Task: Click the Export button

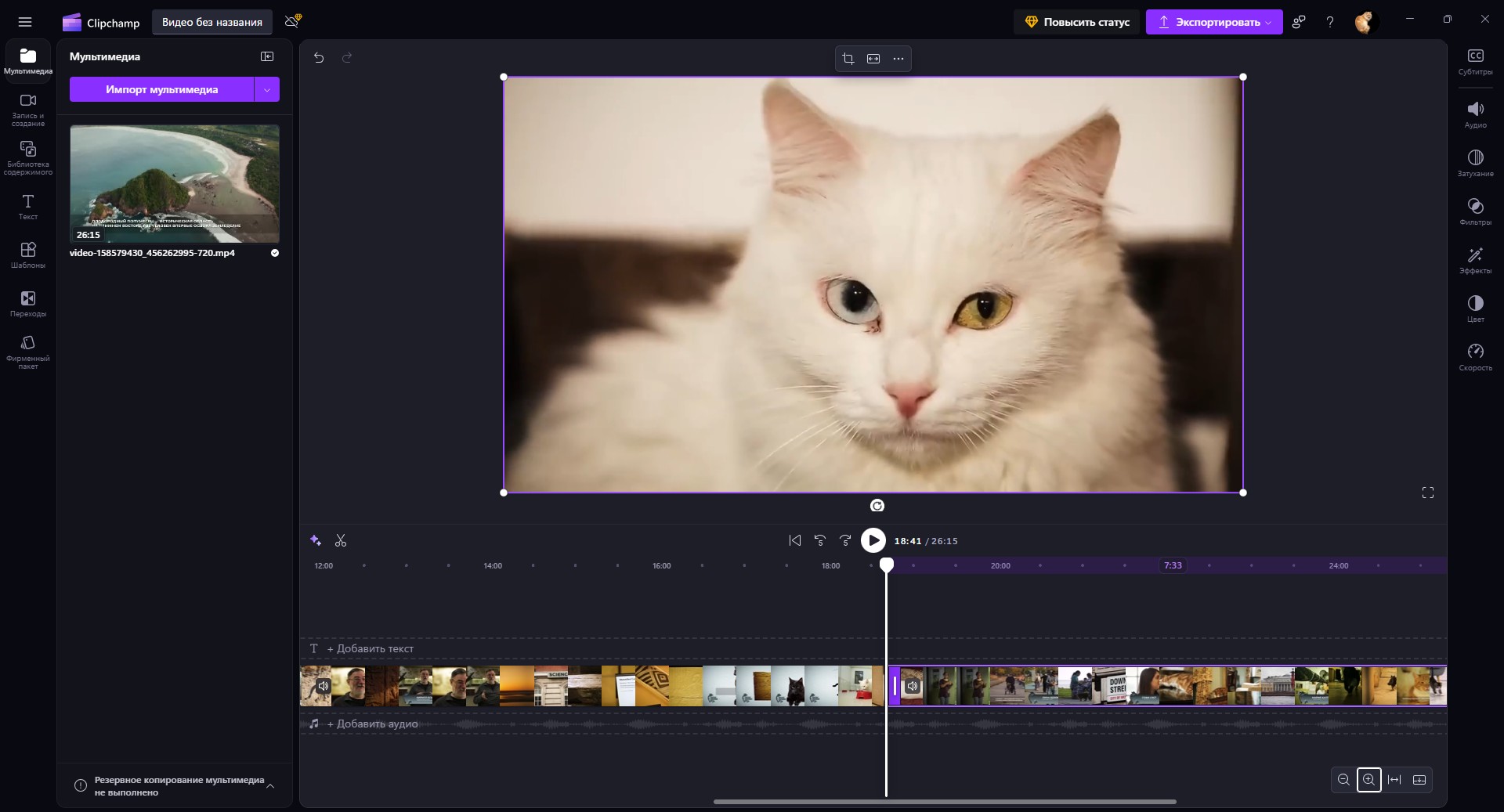Action: click(x=1213, y=22)
